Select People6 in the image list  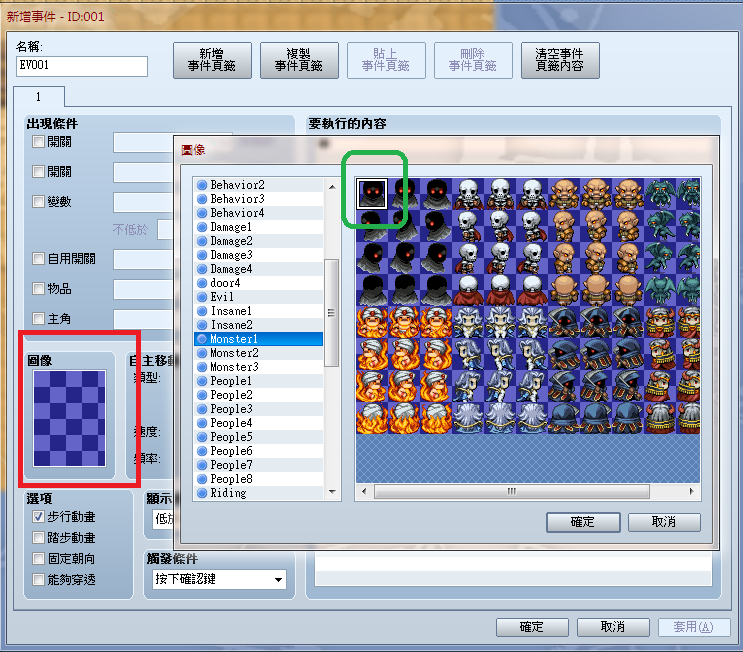[x=258, y=451]
